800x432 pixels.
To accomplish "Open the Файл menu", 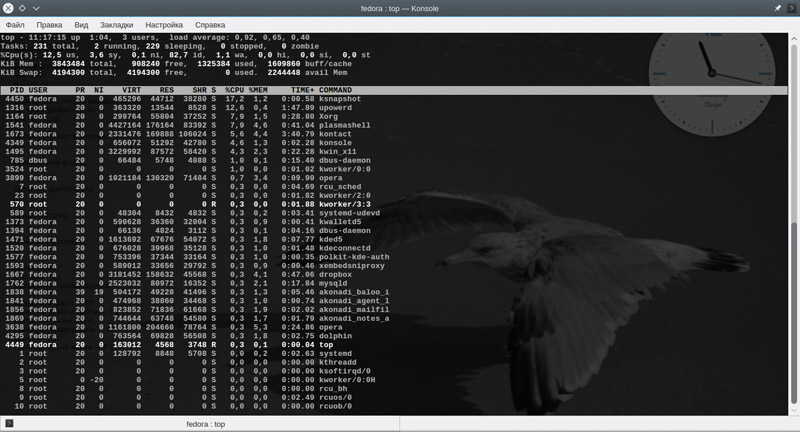I will (x=15, y=24).
